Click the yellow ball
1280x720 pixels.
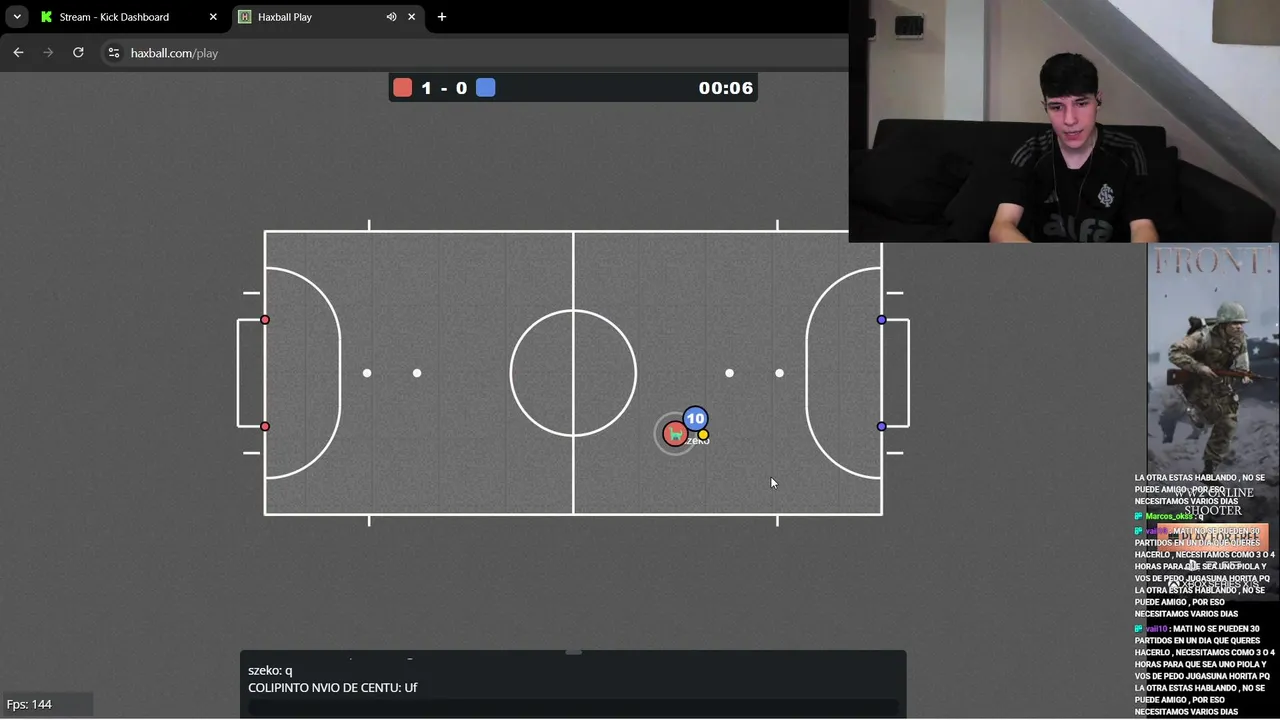703,435
